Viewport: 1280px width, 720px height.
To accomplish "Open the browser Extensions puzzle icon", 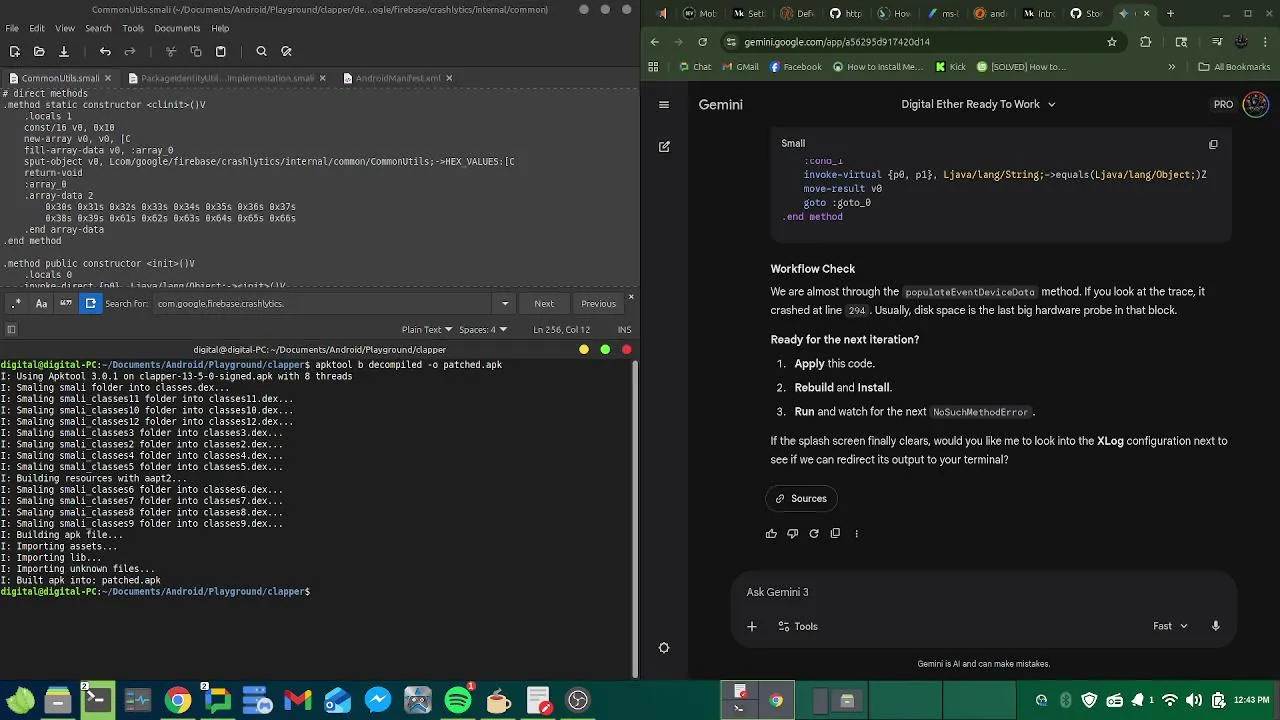I will pos(1146,42).
